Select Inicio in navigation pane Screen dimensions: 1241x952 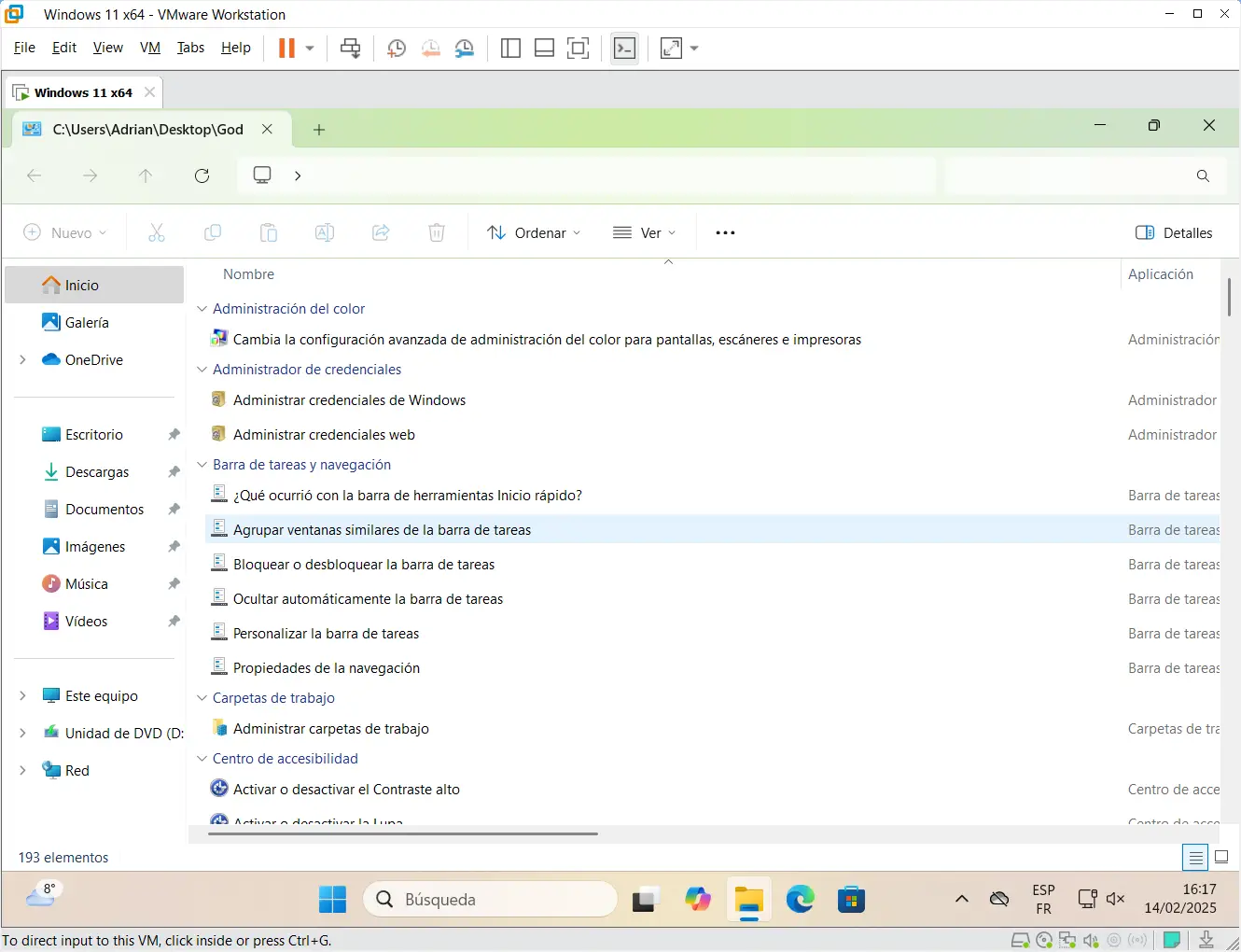pyautogui.click(x=94, y=285)
